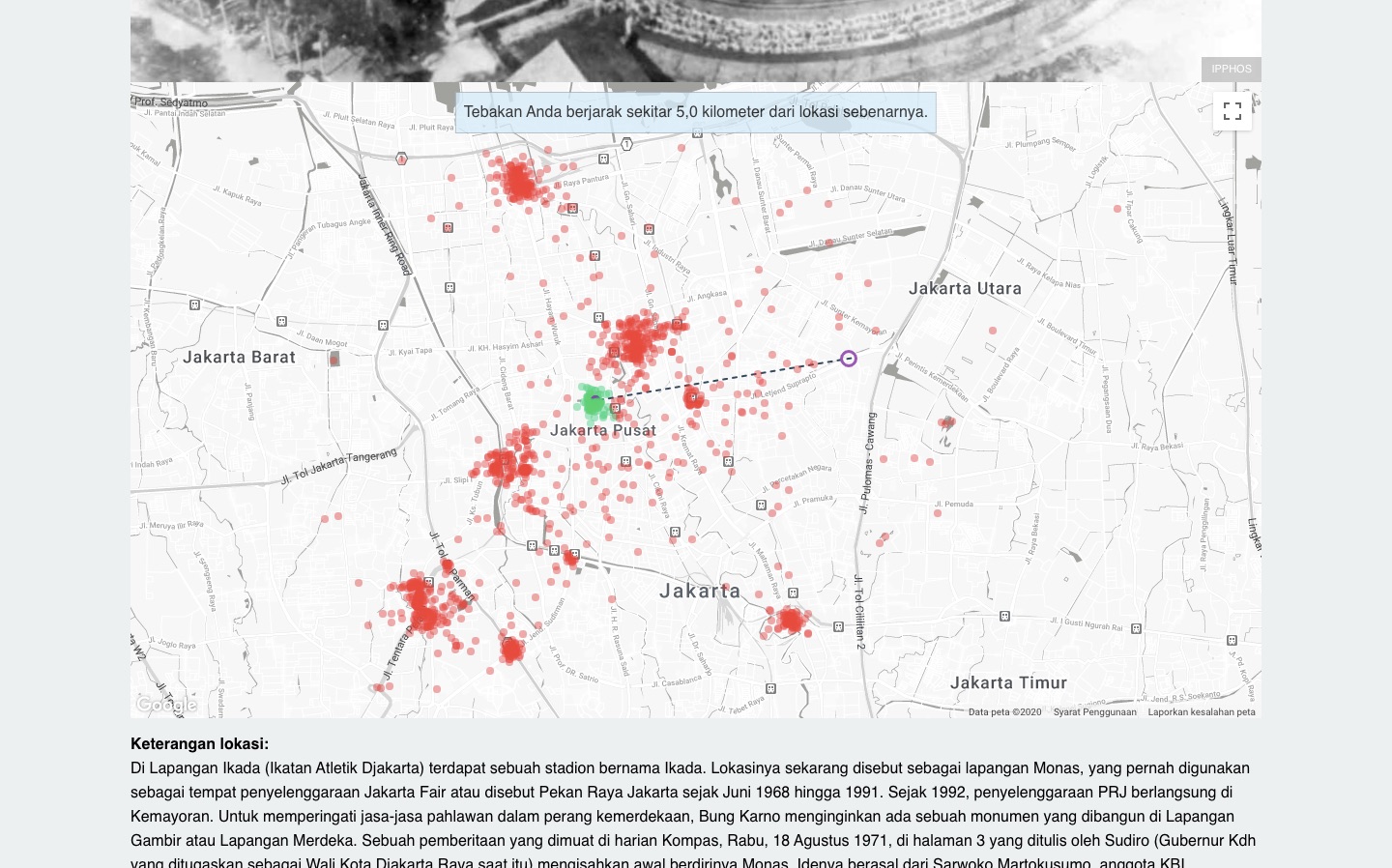This screenshot has width=1392, height=868.
Task: Click the Jakarta Utara map label
Action: pyautogui.click(x=965, y=288)
